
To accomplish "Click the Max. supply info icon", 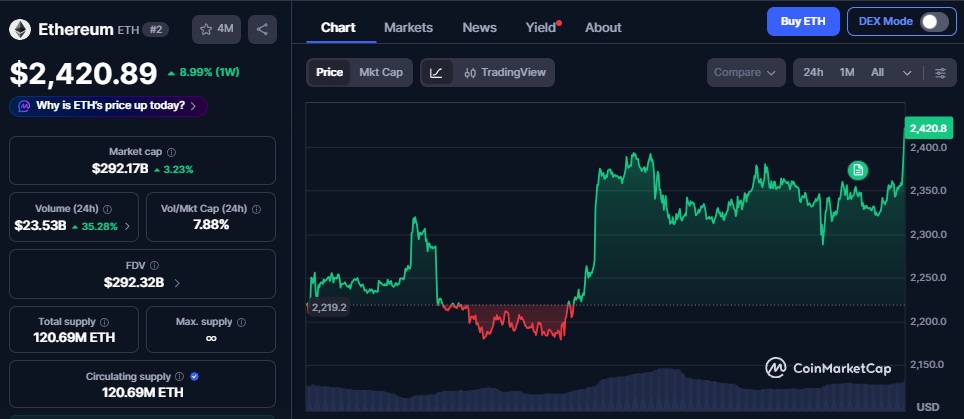I will (x=242, y=322).
